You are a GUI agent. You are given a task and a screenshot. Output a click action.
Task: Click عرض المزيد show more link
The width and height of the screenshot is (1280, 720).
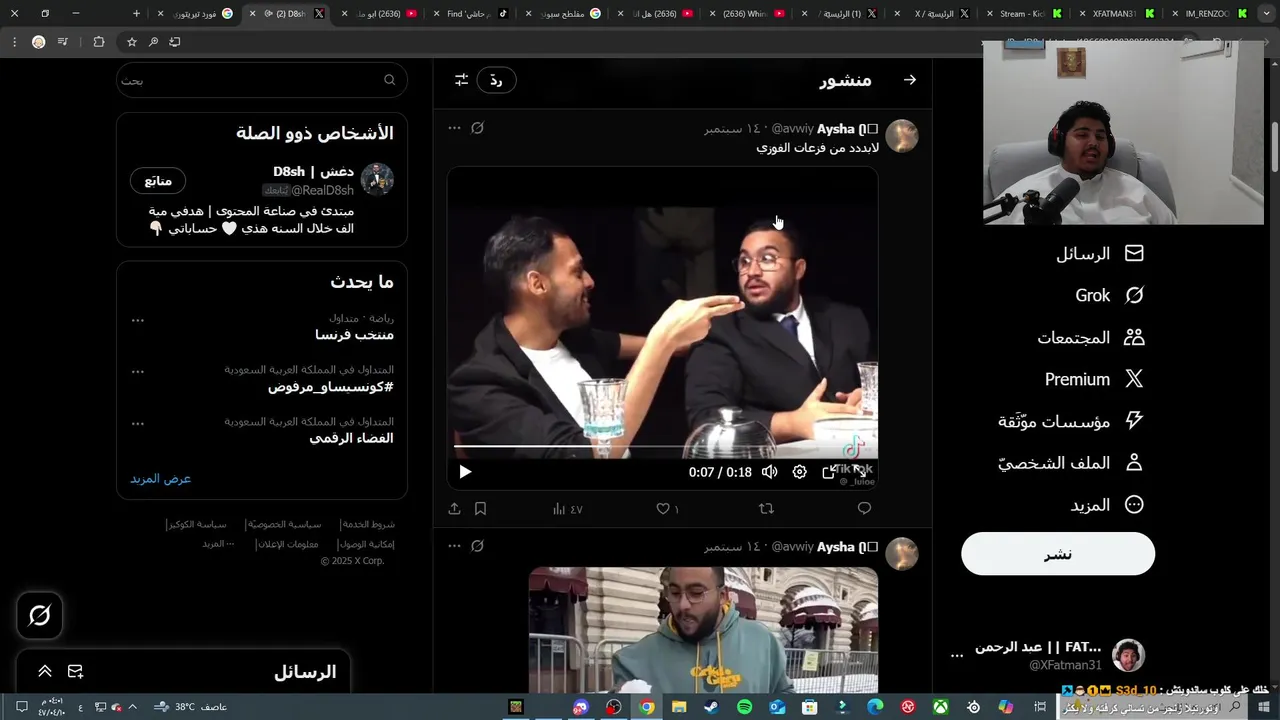coord(161,478)
